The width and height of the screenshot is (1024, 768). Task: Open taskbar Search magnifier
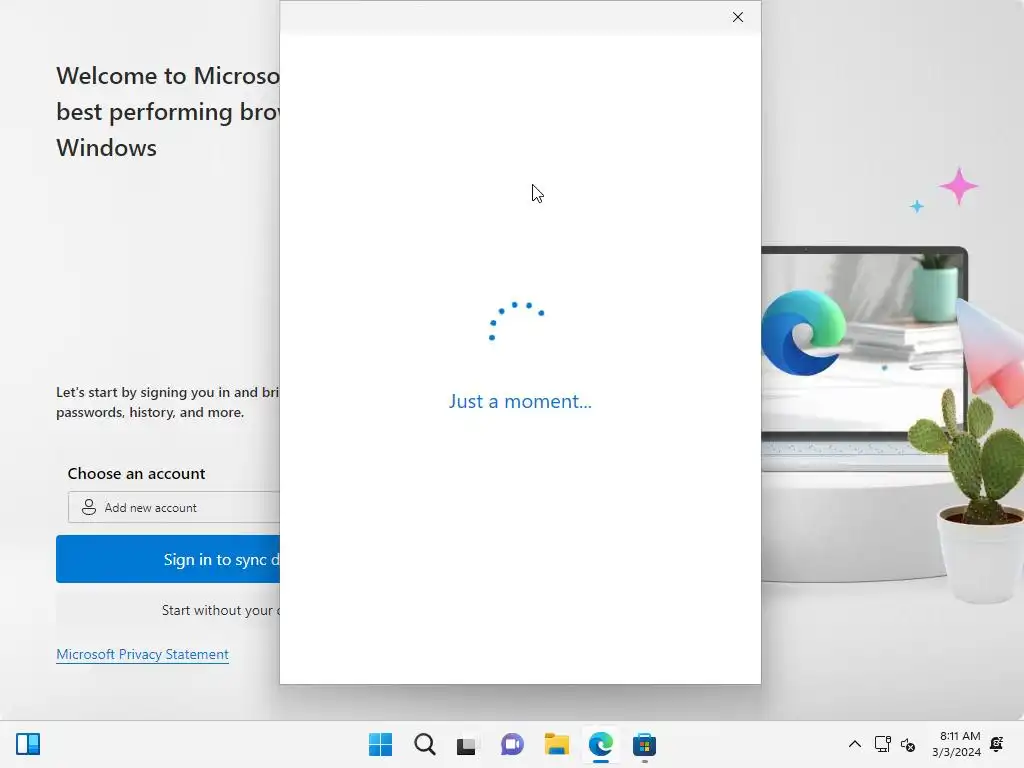pyautogui.click(x=424, y=744)
